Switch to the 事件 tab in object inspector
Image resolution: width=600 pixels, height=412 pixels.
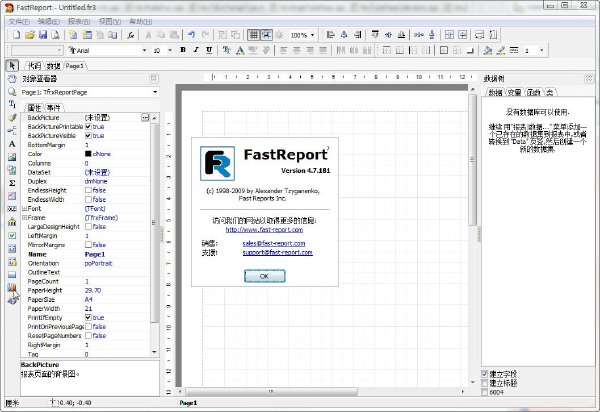54,108
